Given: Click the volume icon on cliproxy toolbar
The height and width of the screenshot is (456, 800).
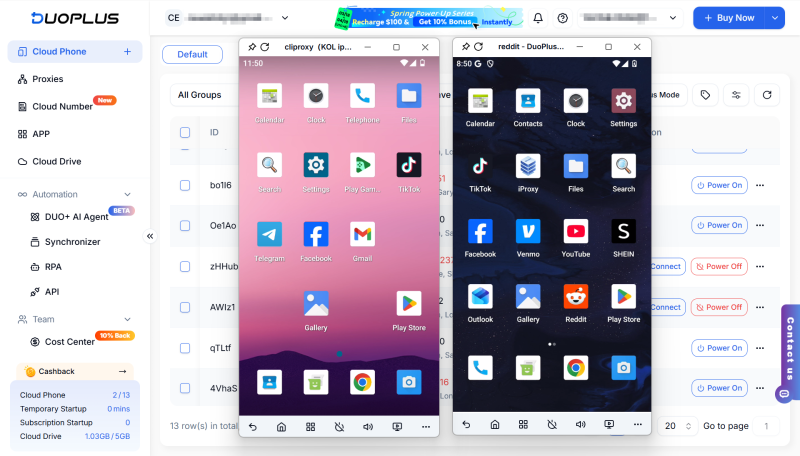Looking at the screenshot, I should pyautogui.click(x=368, y=426).
